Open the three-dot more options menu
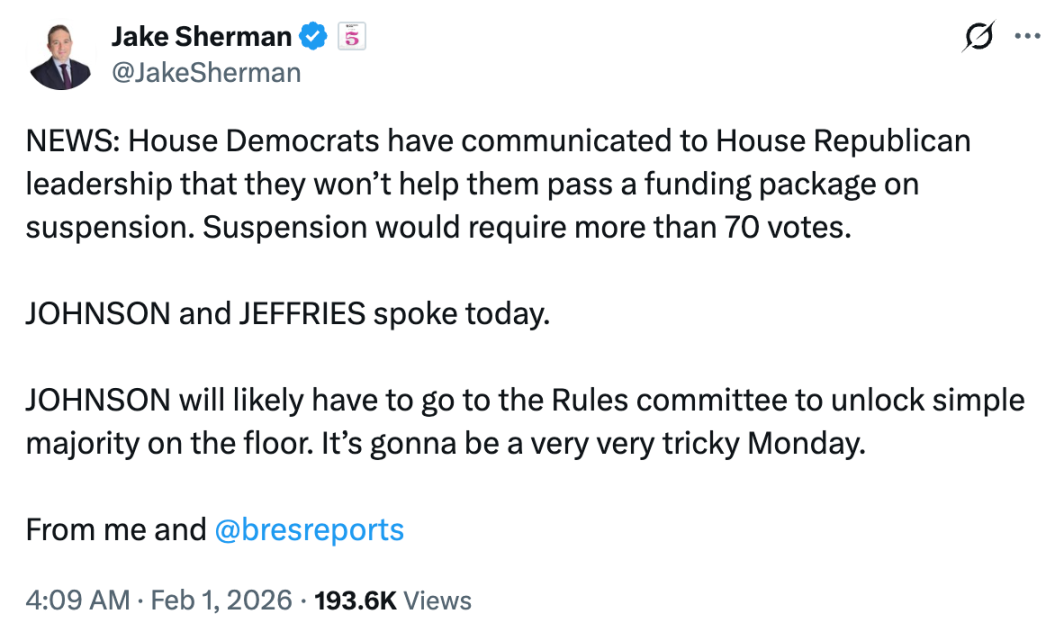 pos(1027,35)
